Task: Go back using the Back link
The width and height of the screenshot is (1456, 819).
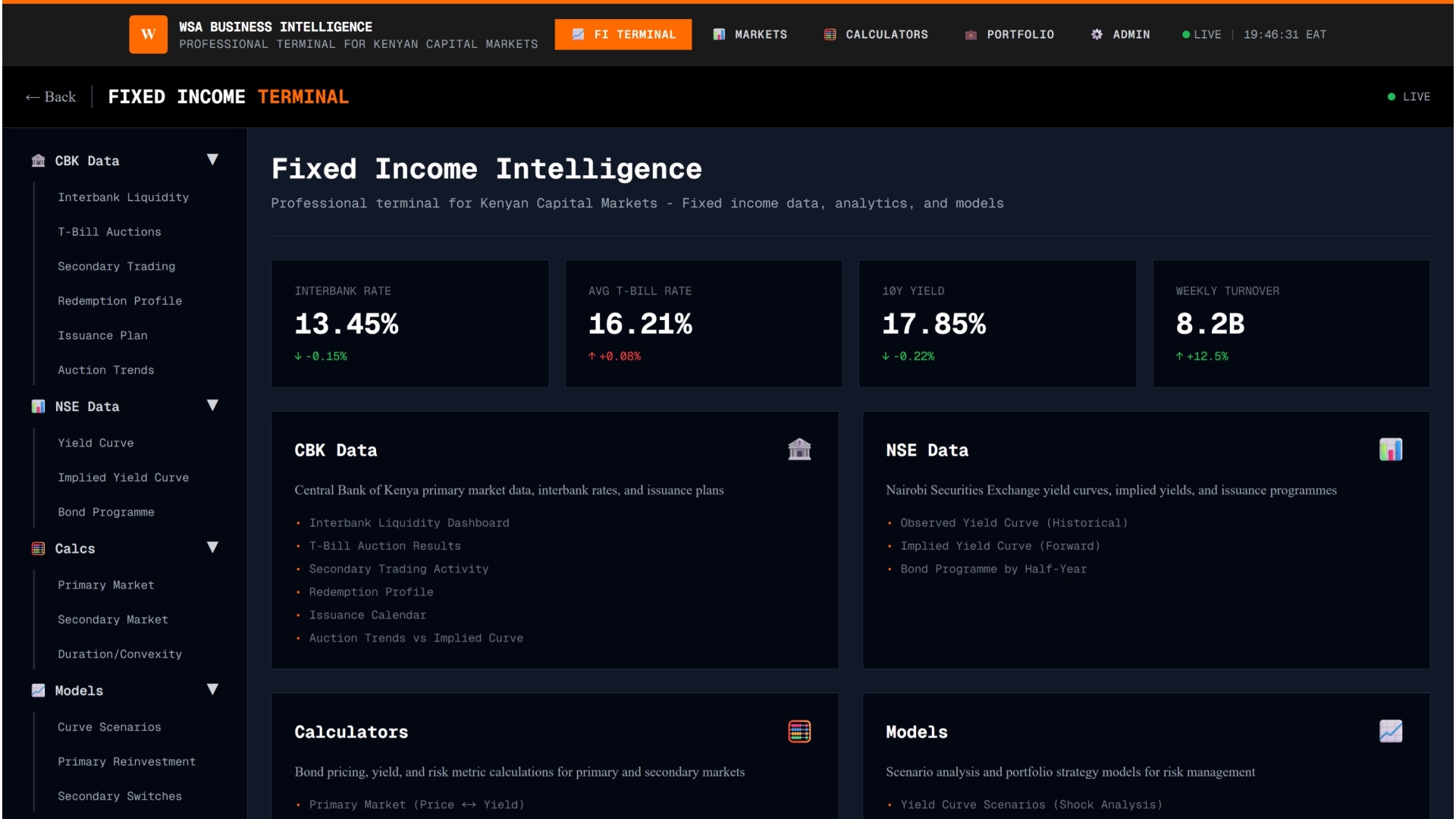Action: tap(51, 96)
